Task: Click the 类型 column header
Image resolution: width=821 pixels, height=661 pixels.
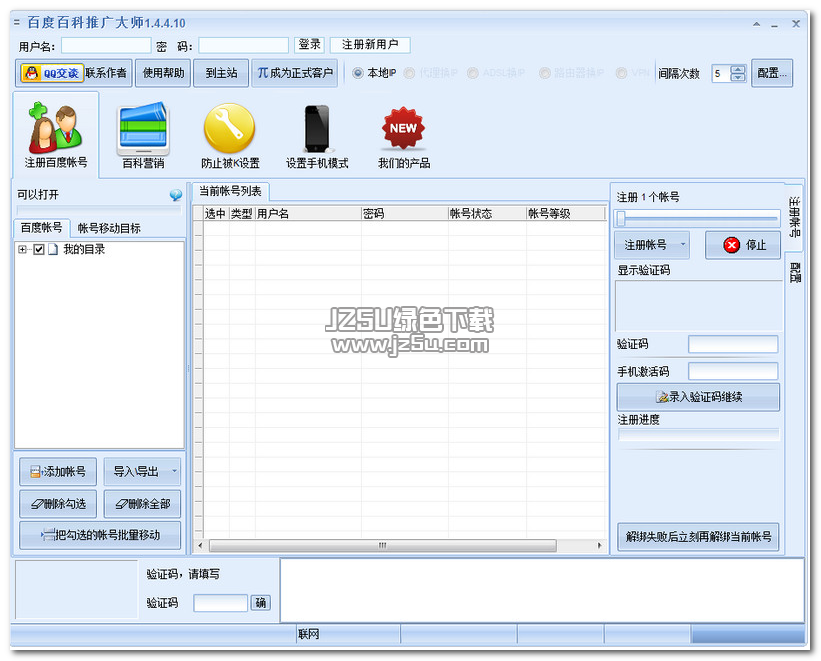Action: [x=242, y=214]
